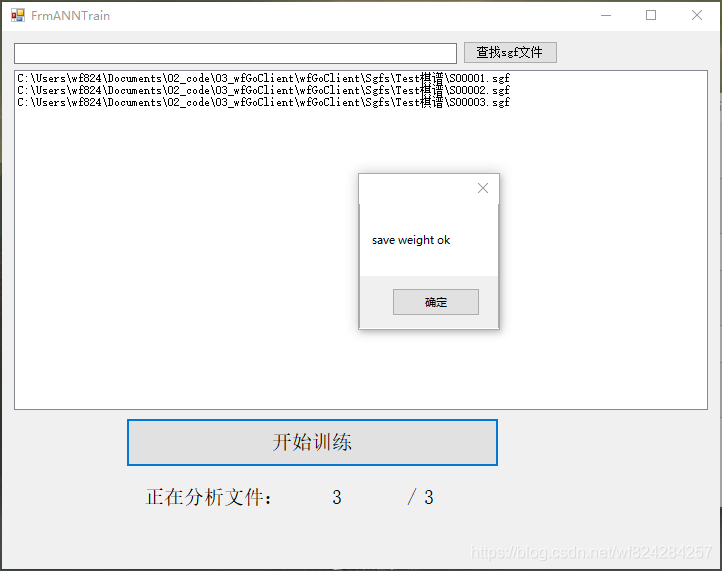
Task: Click the 开始训练 button
Action: pyautogui.click(x=312, y=443)
